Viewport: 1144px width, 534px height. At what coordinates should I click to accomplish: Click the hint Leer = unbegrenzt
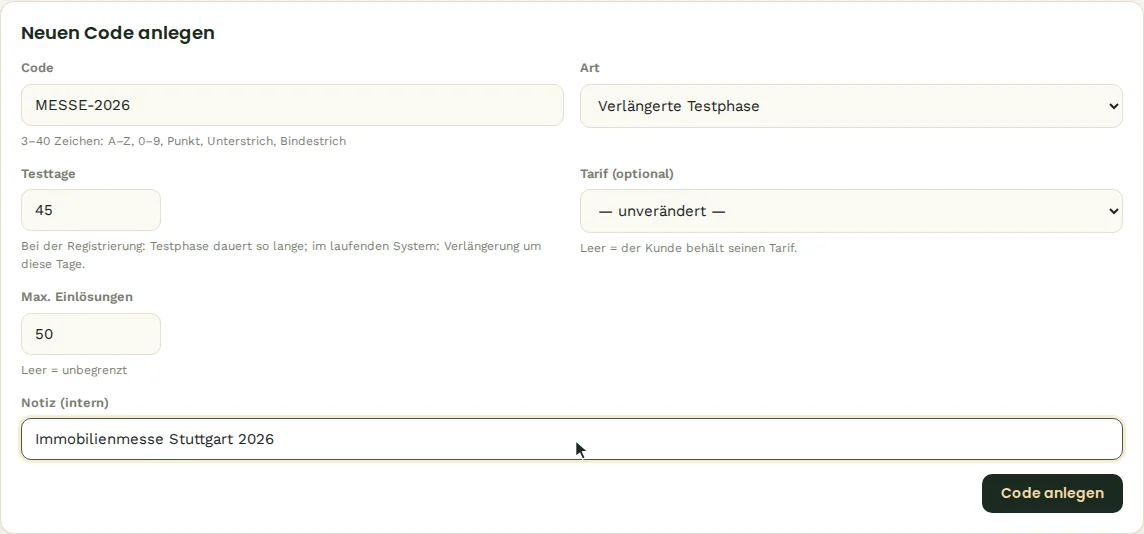click(74, 370)
